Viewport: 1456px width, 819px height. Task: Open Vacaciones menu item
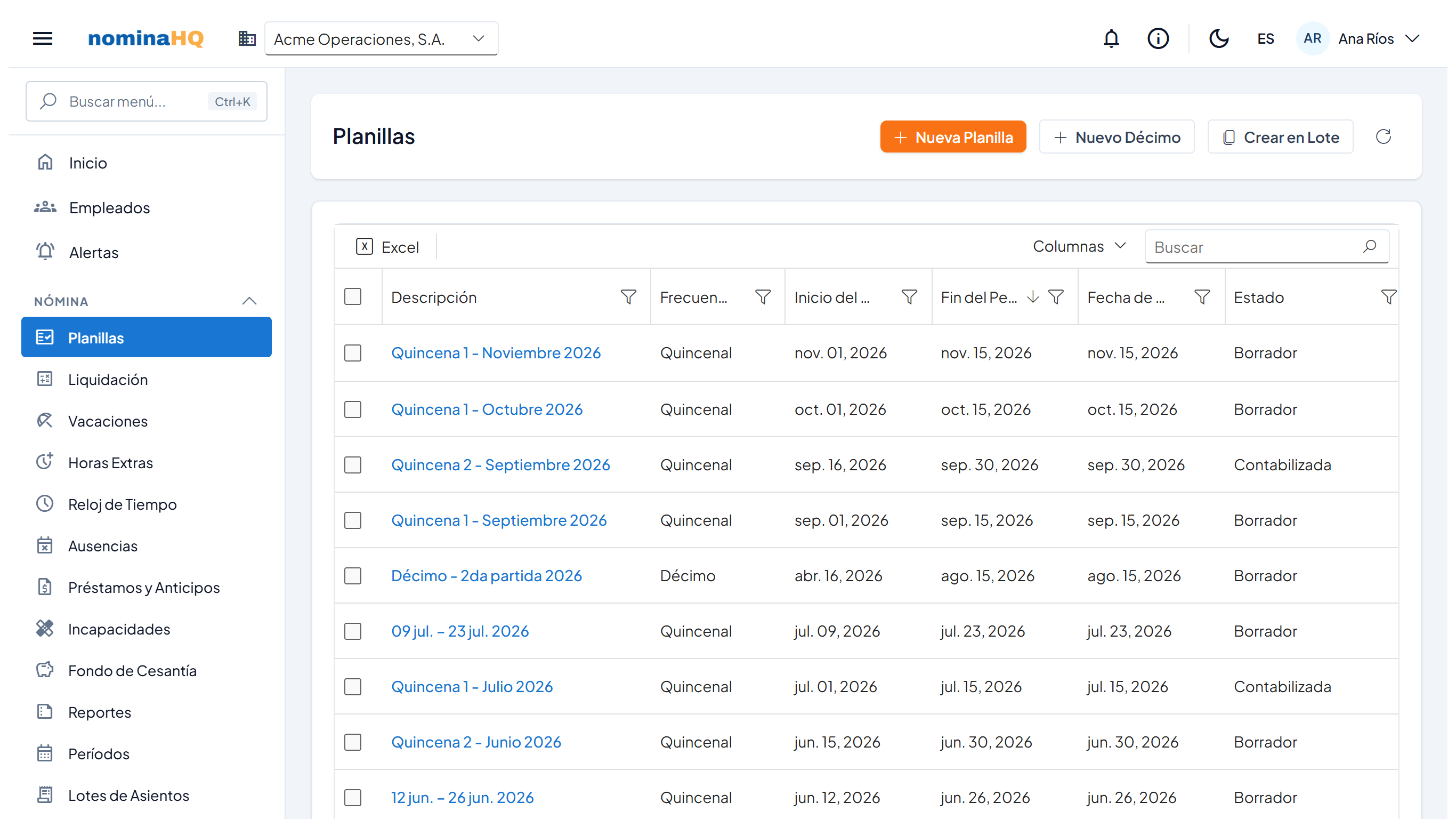click(147, 421)
